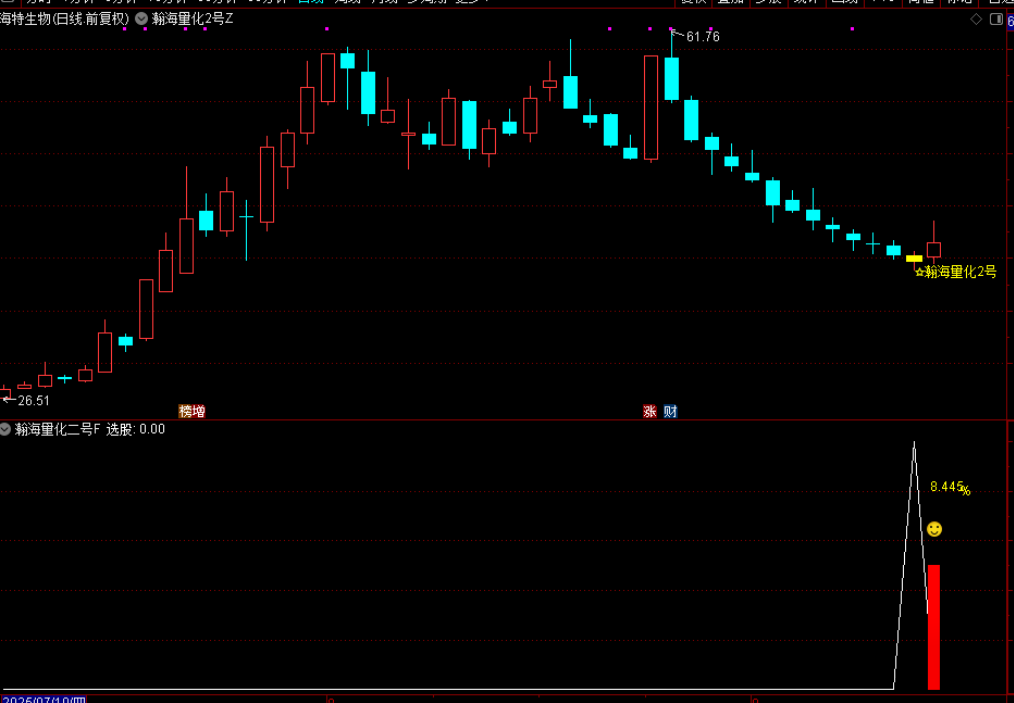Click the 翰海量化二号F indicator title
The image size is (1014, 703).
pos(58,429)
